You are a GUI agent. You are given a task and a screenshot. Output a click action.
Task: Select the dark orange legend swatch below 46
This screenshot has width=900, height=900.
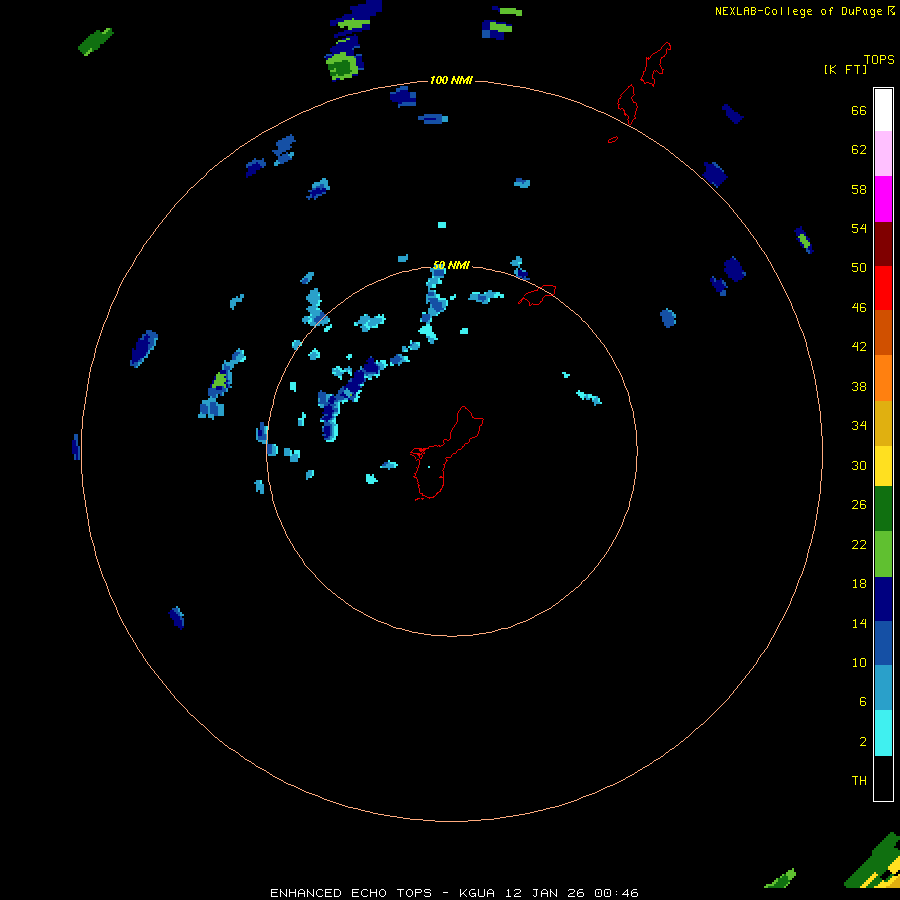coord(883,332)
